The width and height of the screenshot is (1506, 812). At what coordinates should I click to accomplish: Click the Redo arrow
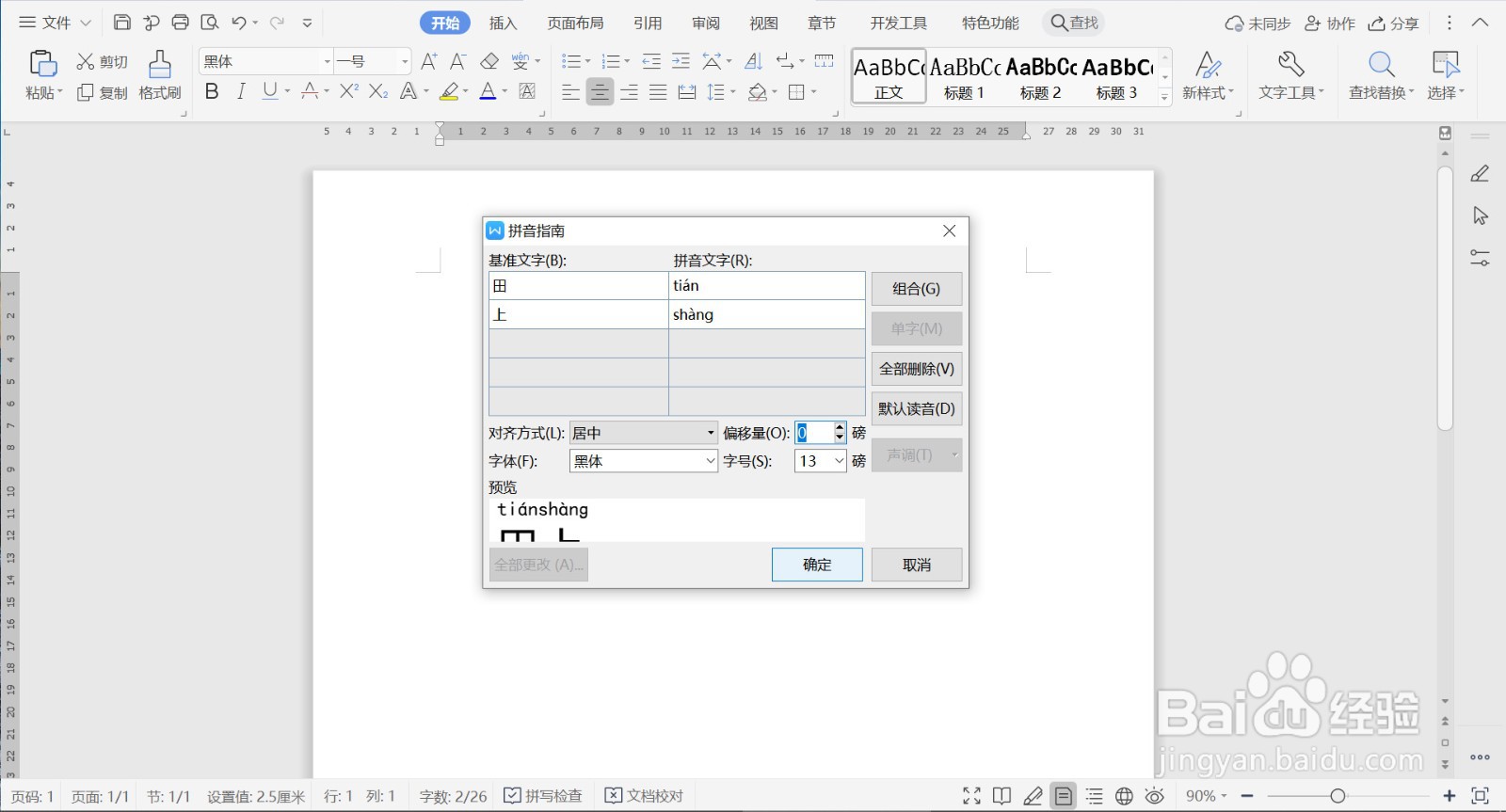click(x=277, y=23)
